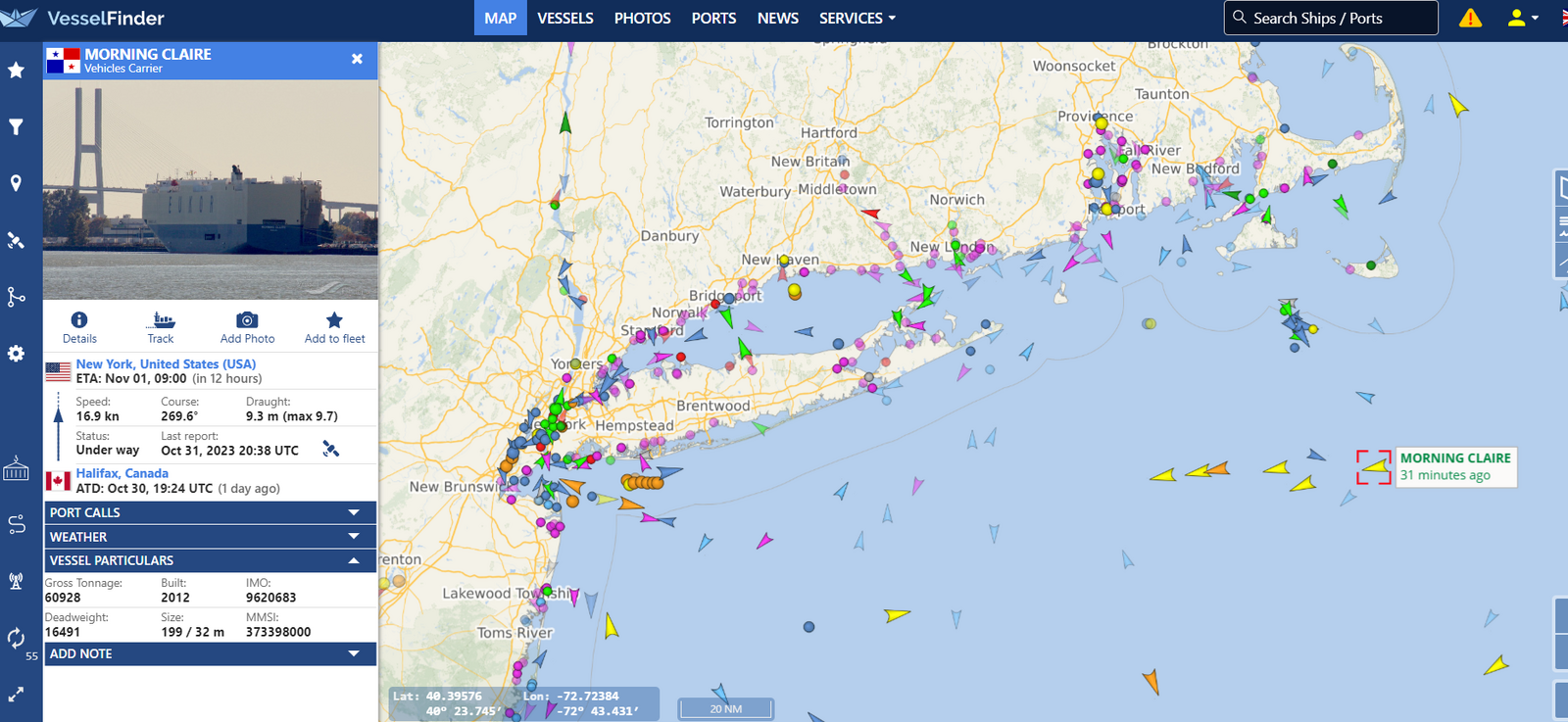Click the VesselFinder logo

pos(82,18)
